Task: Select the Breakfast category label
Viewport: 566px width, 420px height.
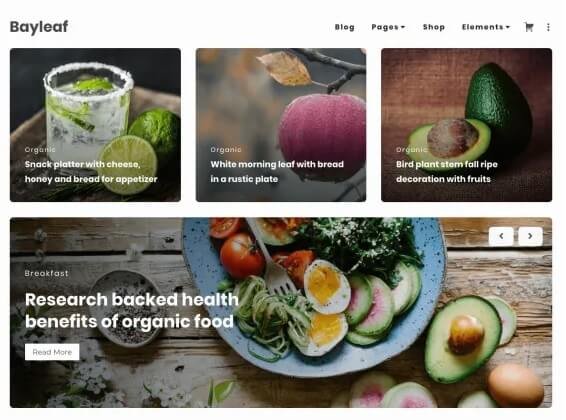Action: coord(47,273)
